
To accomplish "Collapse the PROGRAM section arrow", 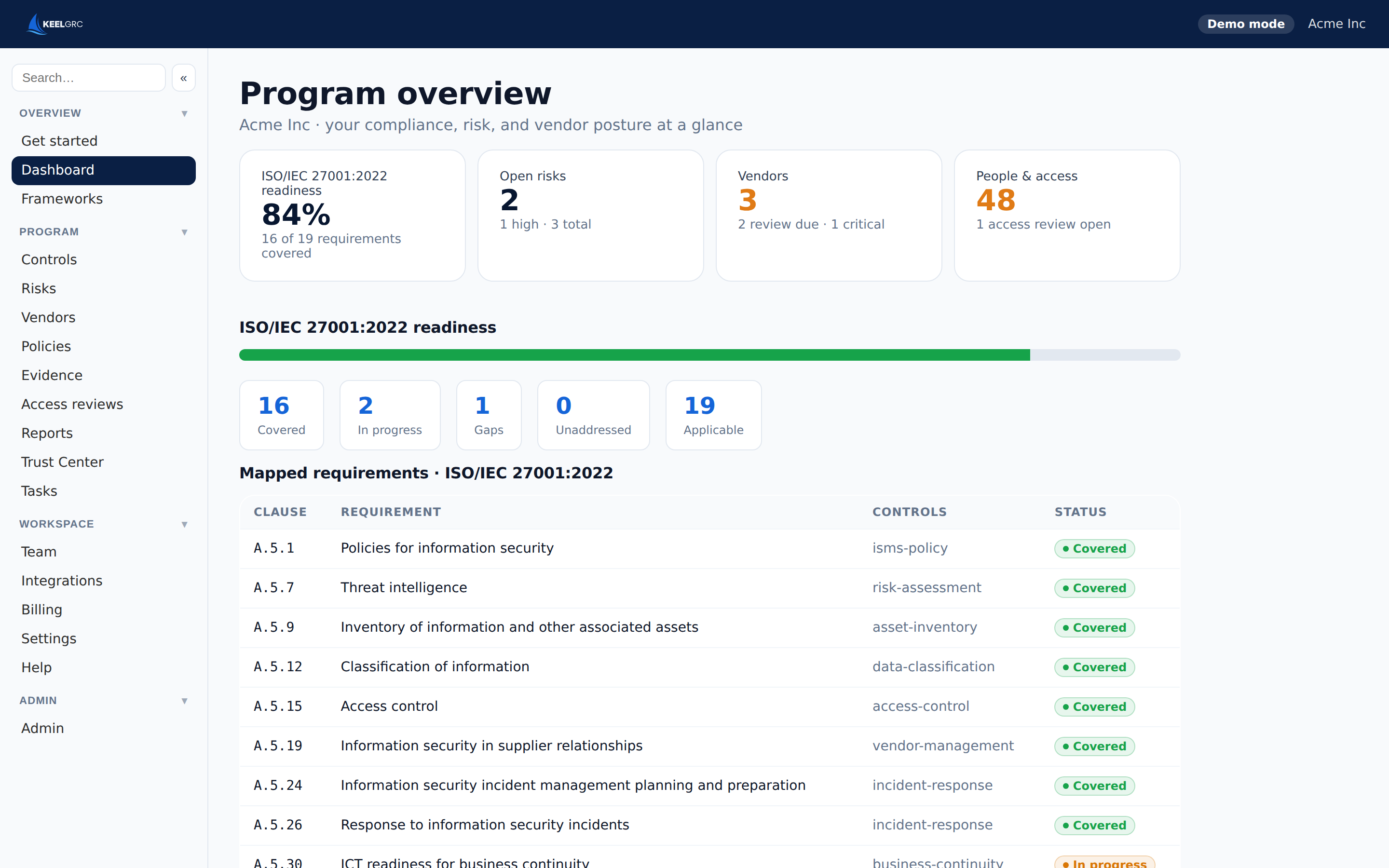I will pyautogui.click(x=184, y=232).
